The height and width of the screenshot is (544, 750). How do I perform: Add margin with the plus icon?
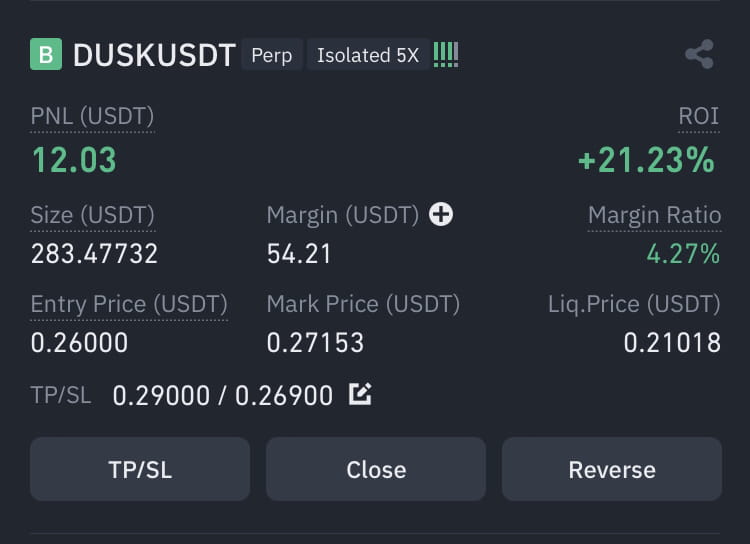point(441,214)
